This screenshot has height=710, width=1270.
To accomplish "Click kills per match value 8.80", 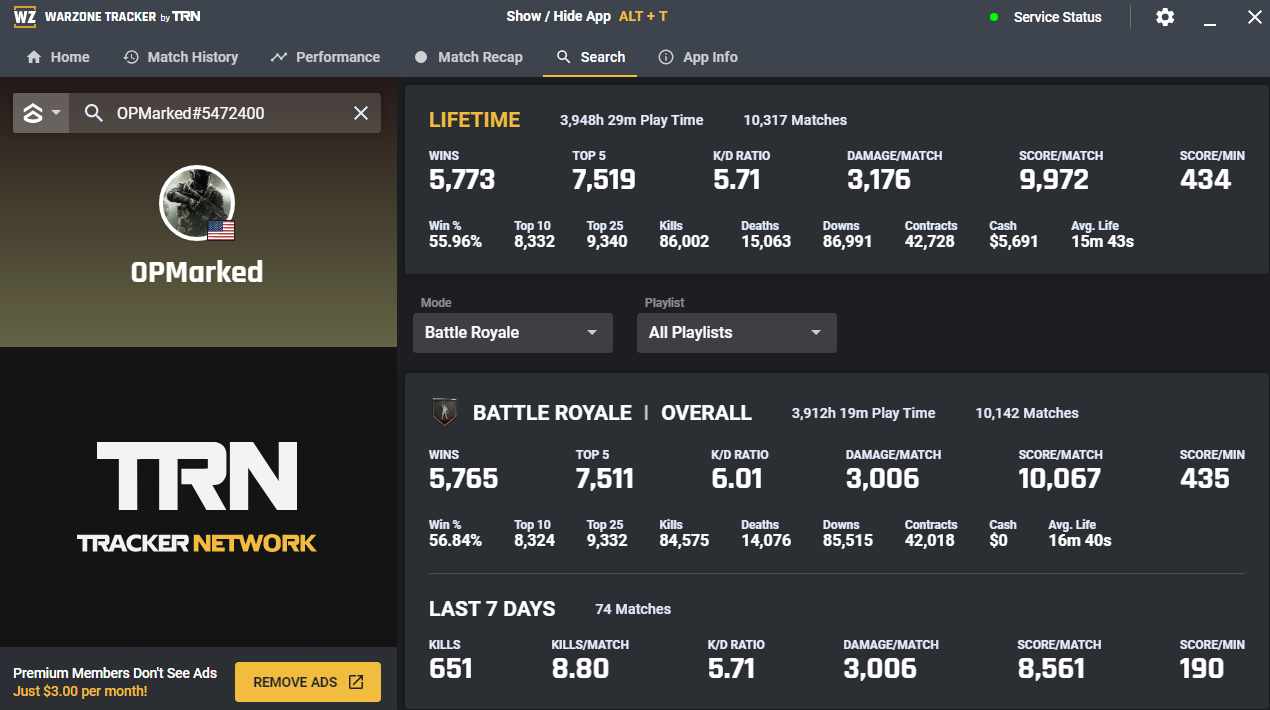I will point(580,669).
